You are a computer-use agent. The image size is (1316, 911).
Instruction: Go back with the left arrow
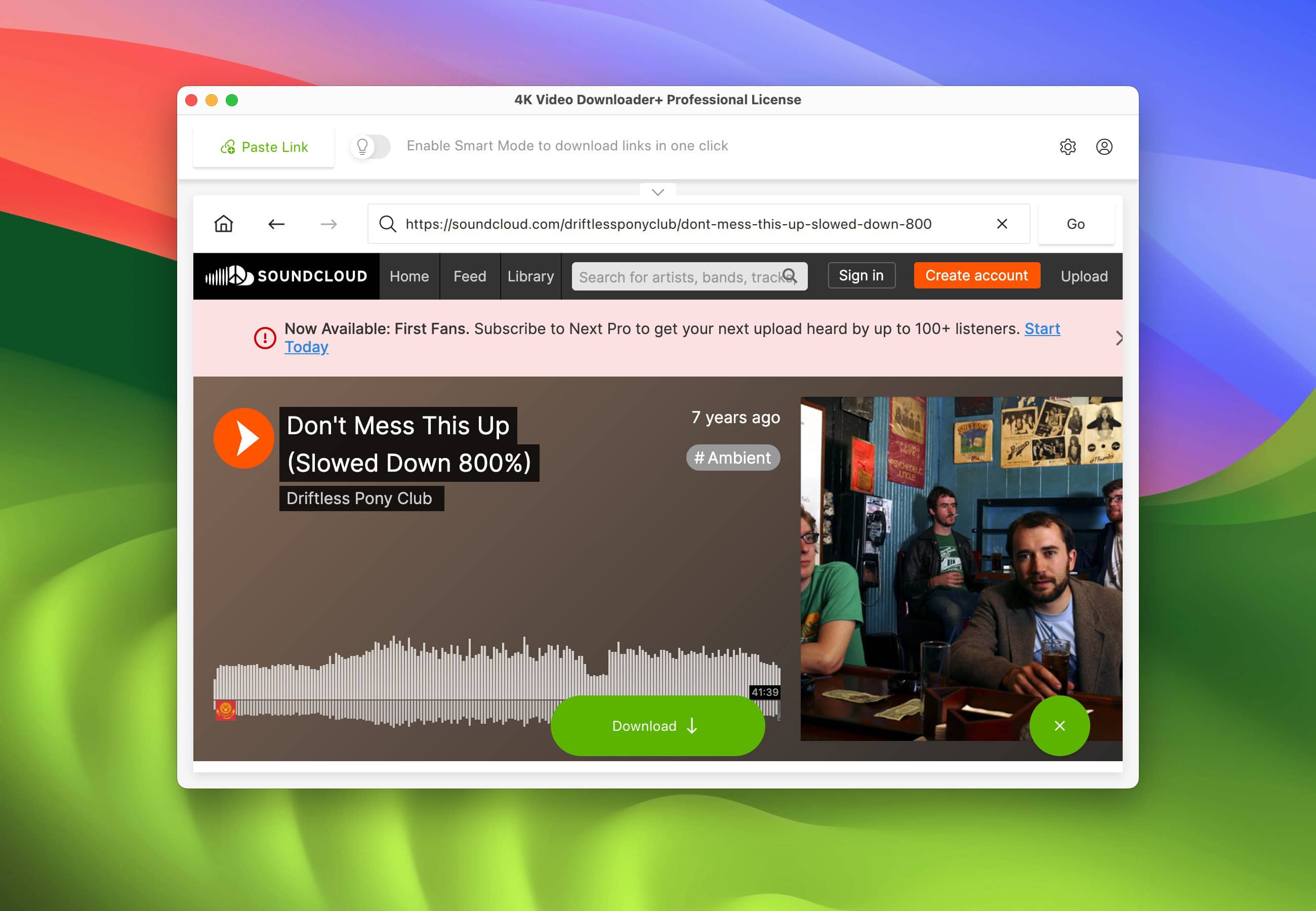click(x=276, y=224)
